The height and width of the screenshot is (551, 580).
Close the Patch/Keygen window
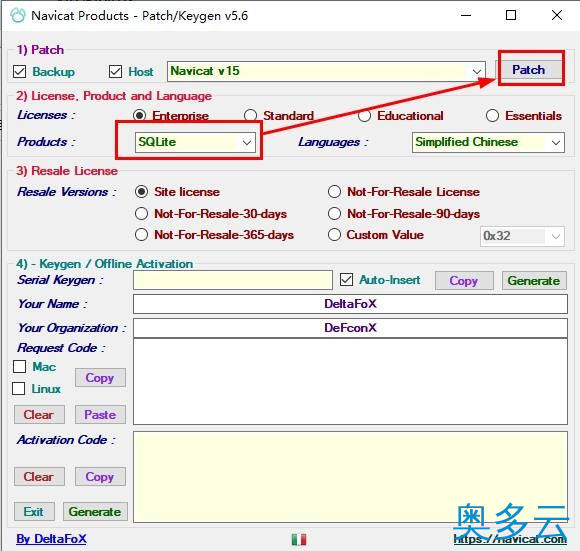(x=557, y=16)
